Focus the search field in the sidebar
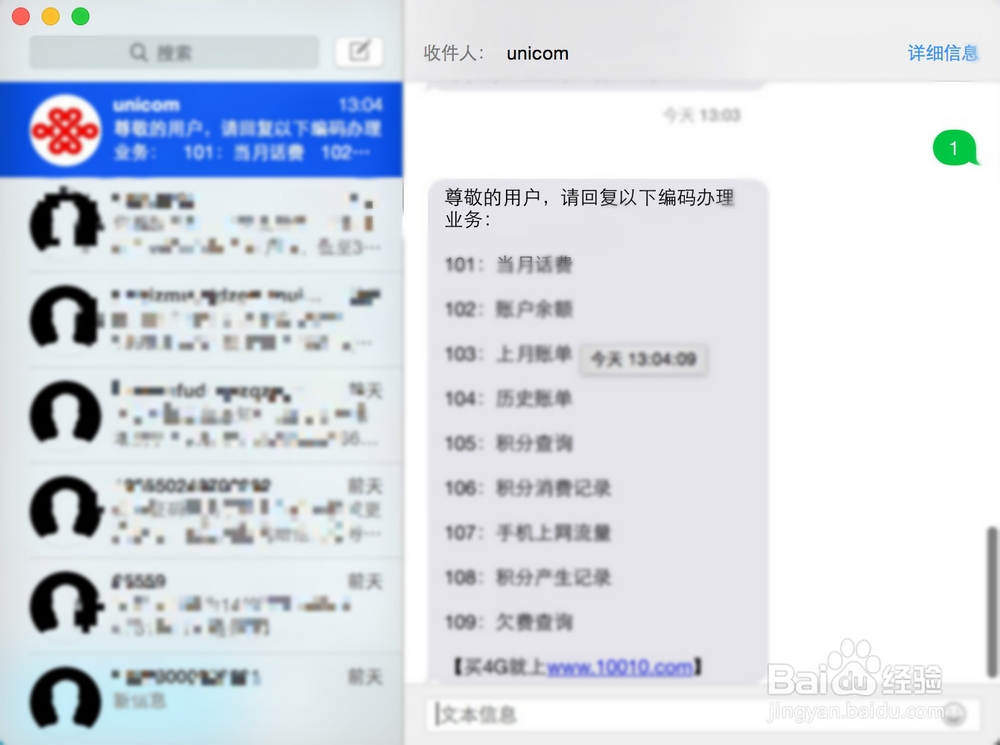Image resolution: width=1000 pixels, height=745 pixels. tap(174, 52)
